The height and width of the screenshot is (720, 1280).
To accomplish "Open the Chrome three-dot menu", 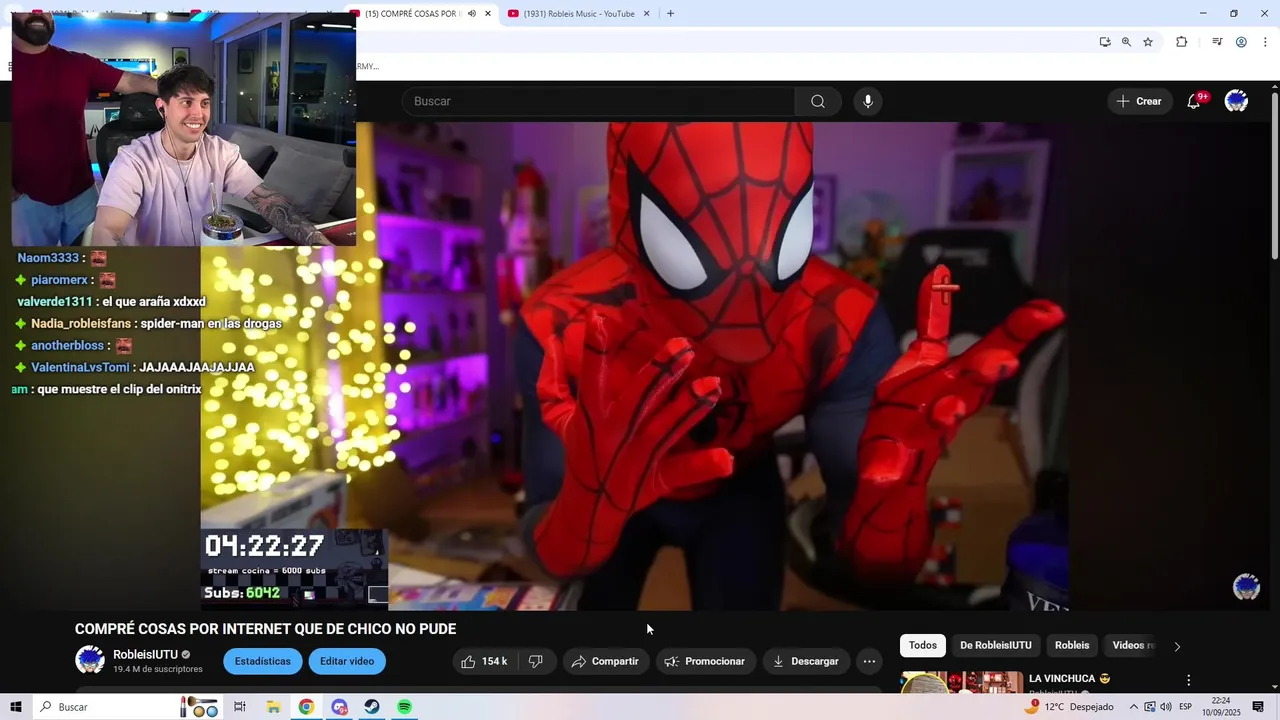I will (x=1265, y=42).
